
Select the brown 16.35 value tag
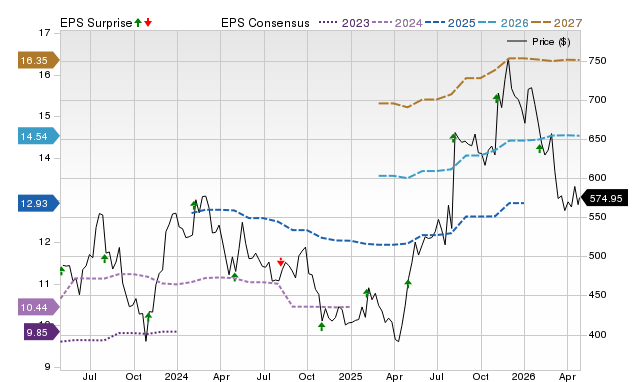coord(38,60)
